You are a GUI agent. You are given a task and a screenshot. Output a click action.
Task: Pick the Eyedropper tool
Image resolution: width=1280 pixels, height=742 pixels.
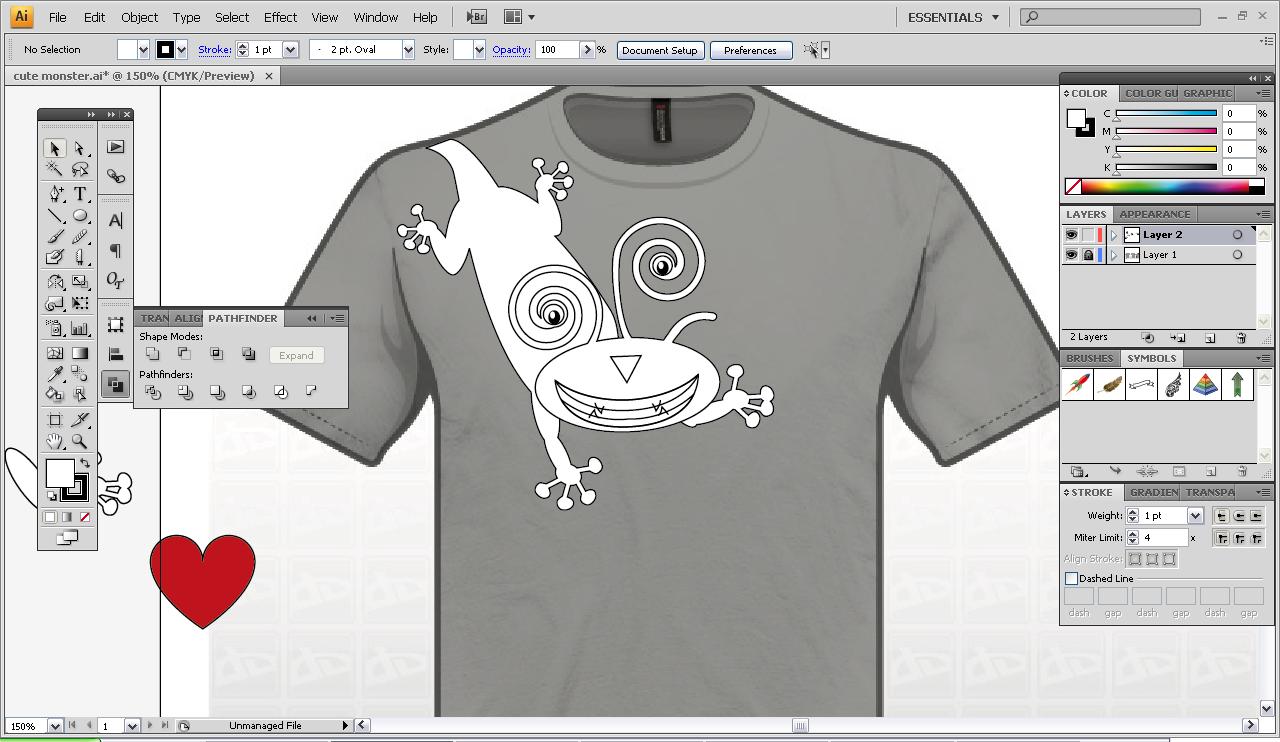pos(55,375)
